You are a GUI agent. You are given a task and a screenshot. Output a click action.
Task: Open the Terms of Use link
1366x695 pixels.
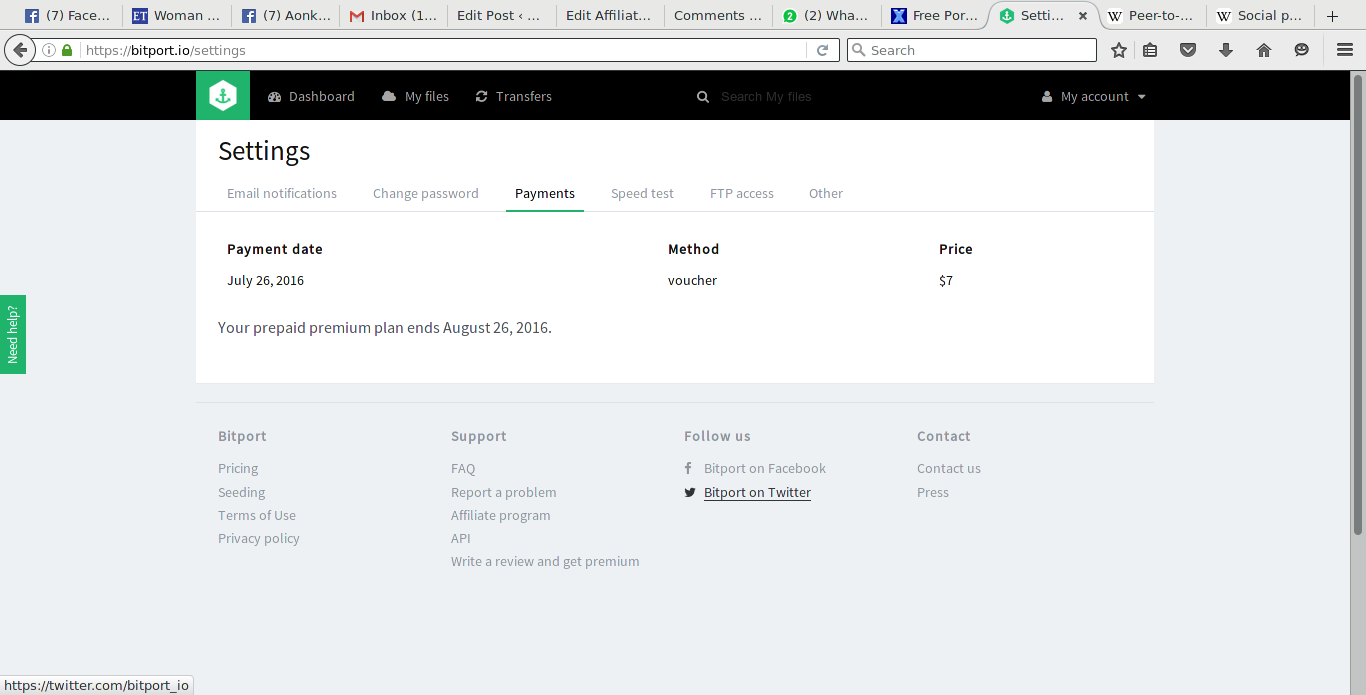257,515
